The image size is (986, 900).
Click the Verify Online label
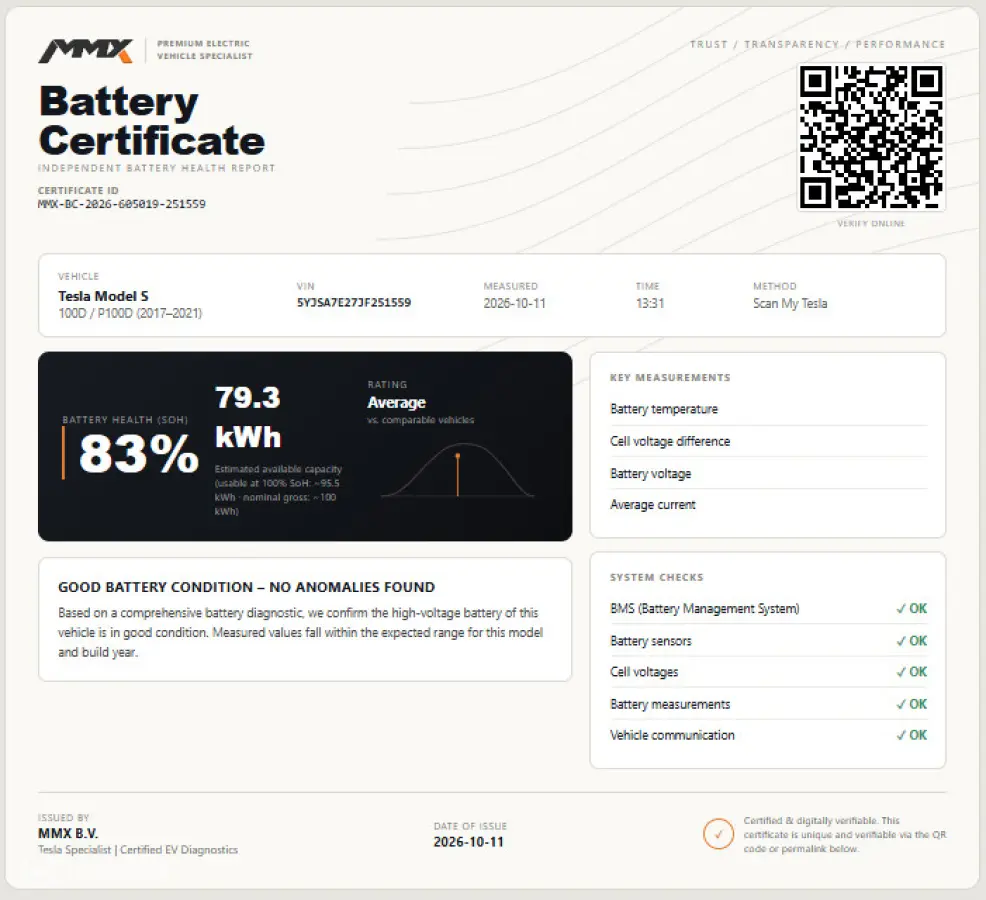871,223
